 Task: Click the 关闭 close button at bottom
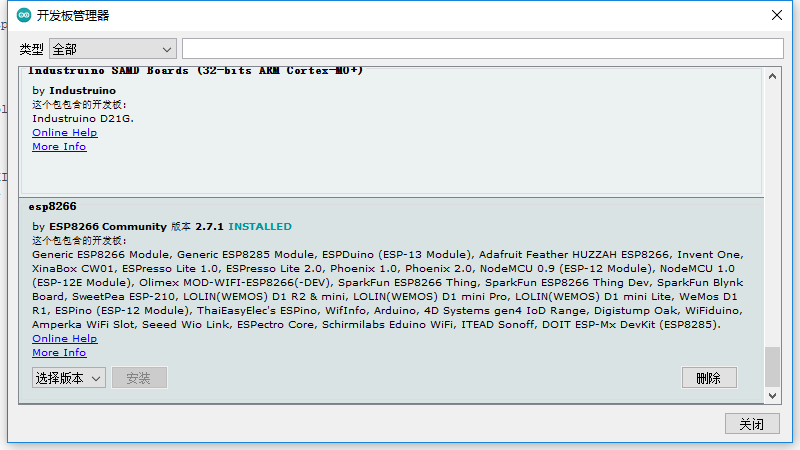[x=752, y=424]
